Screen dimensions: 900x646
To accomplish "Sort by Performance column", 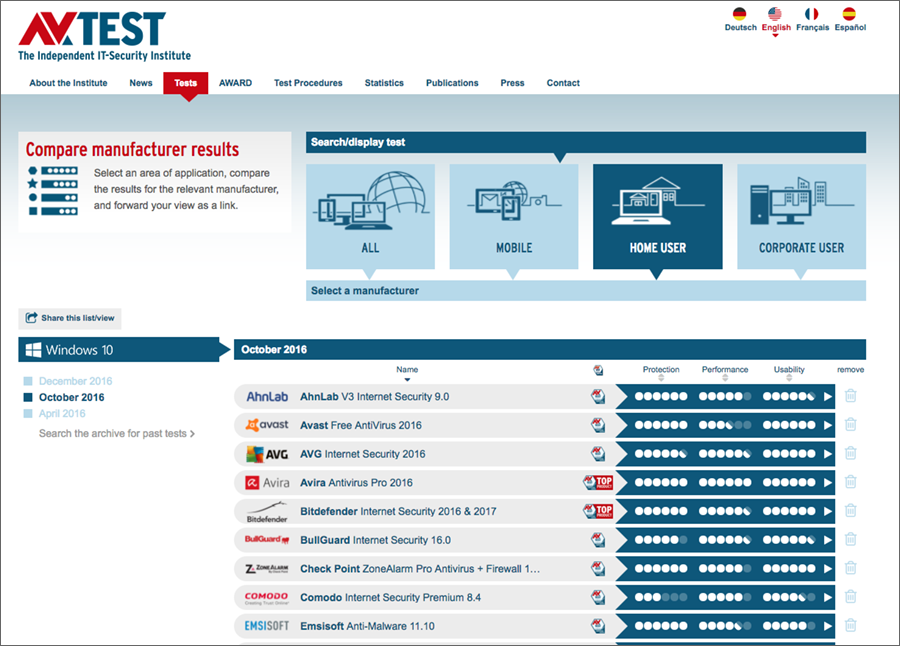I will click(725, 372).
